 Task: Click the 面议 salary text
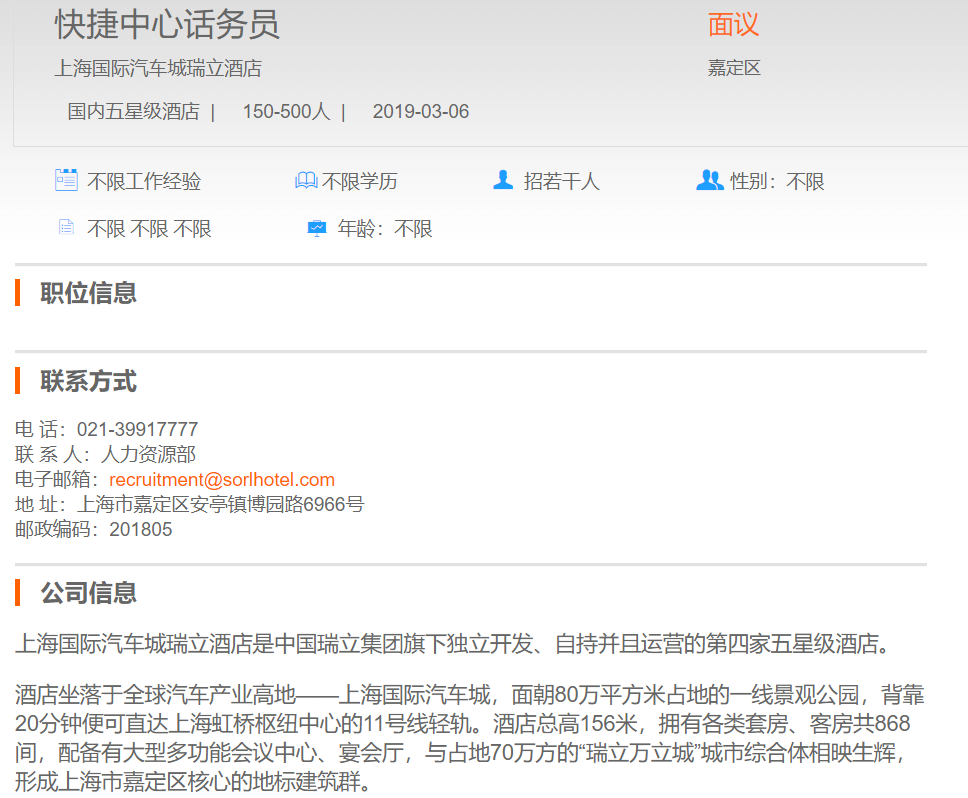tap(734, 25)
